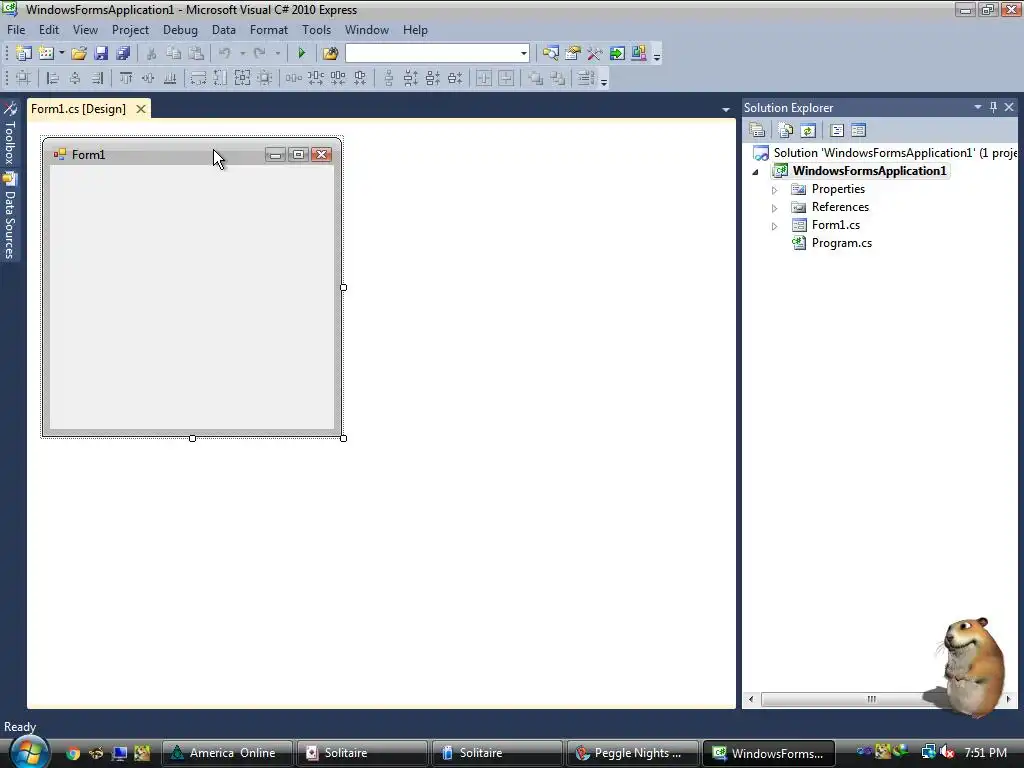The height and width of the screenshot is (768, 1024).
Task: Open the Add New Item dropdown arrow
Action: (61, 54)
